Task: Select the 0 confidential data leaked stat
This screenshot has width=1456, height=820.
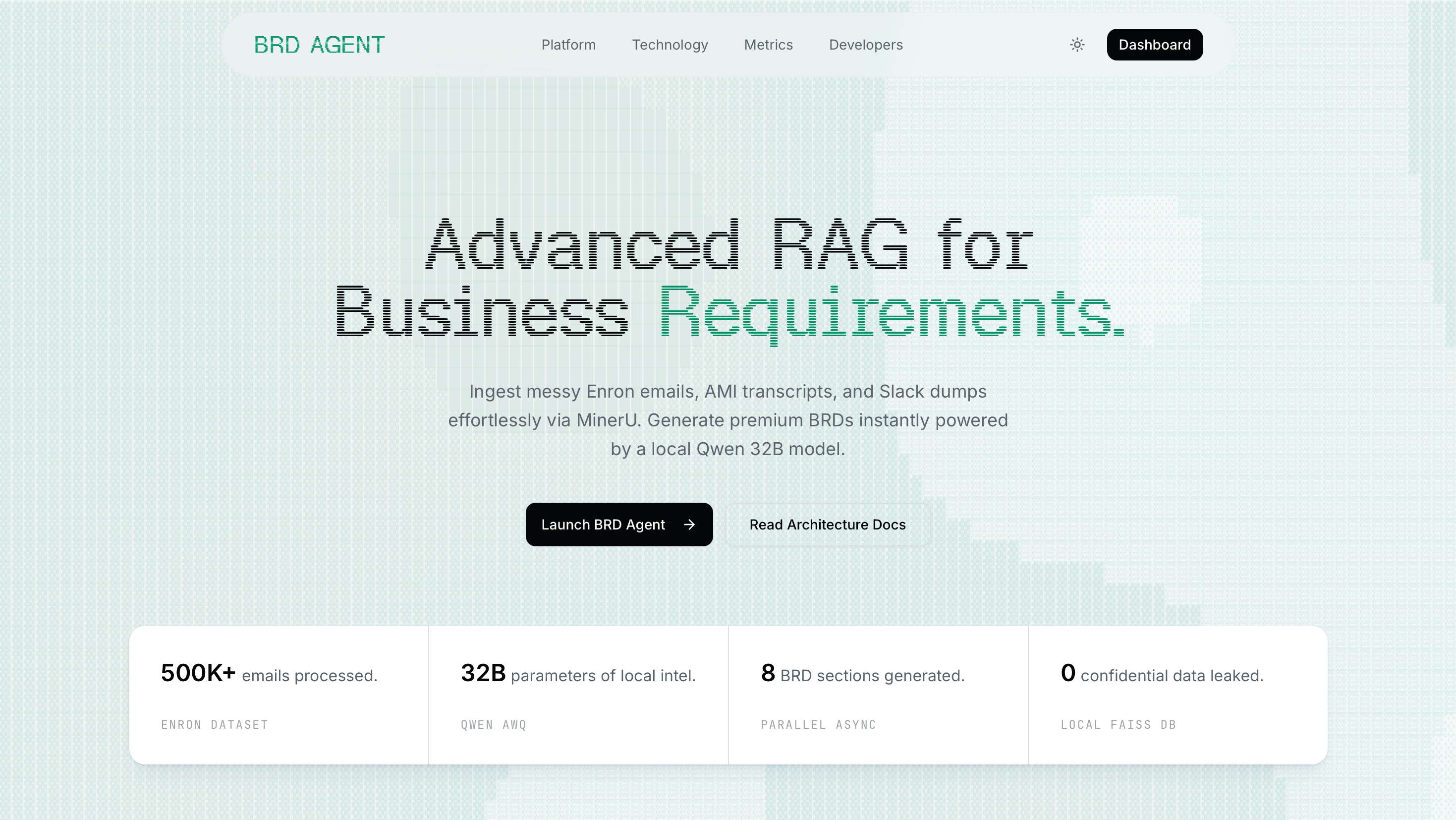Action: tap(1162, 673)
